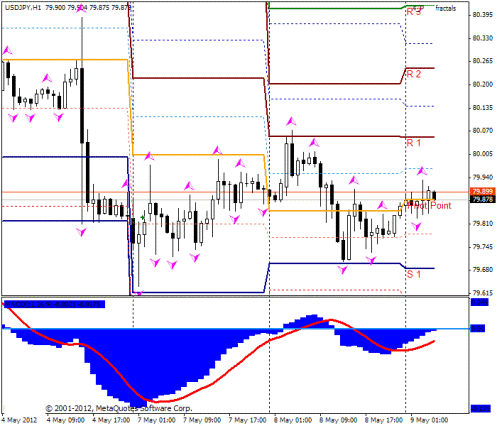Click the '9 May 01:00' time label
This screenshot has height=426, width=497.
429,420
